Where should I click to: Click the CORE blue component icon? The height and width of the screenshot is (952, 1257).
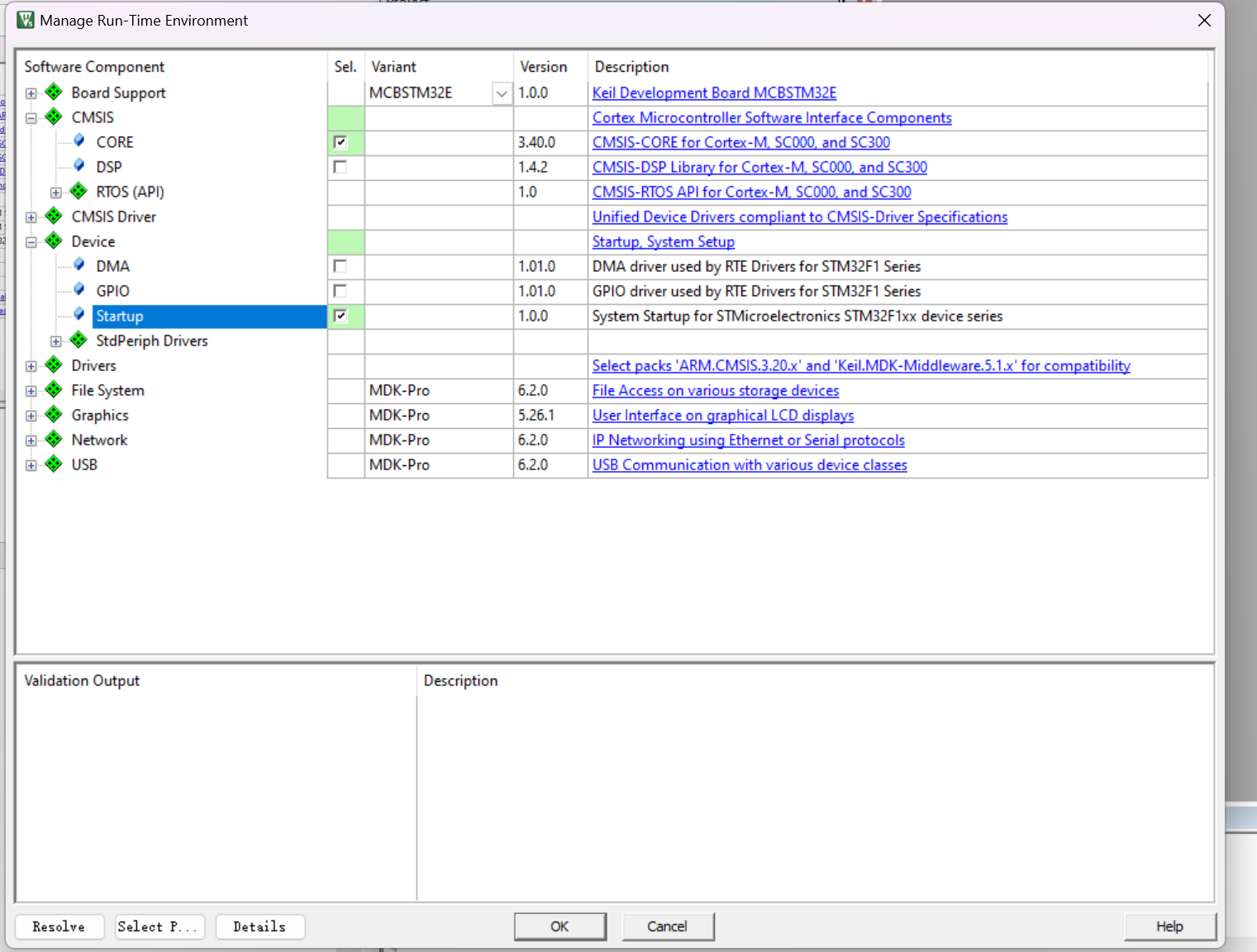[x=79, y=140]
